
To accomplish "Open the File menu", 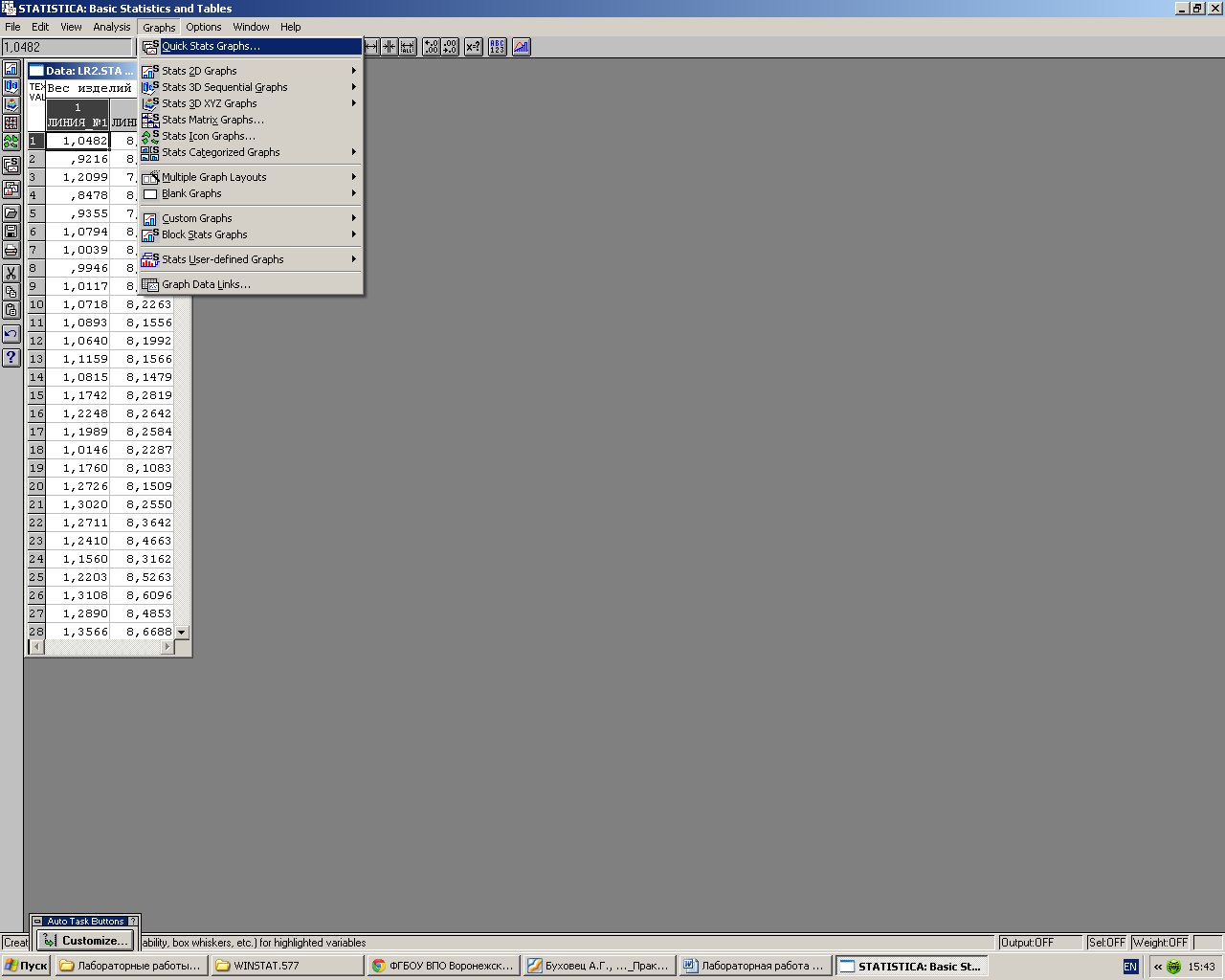I will click(12, 27).
